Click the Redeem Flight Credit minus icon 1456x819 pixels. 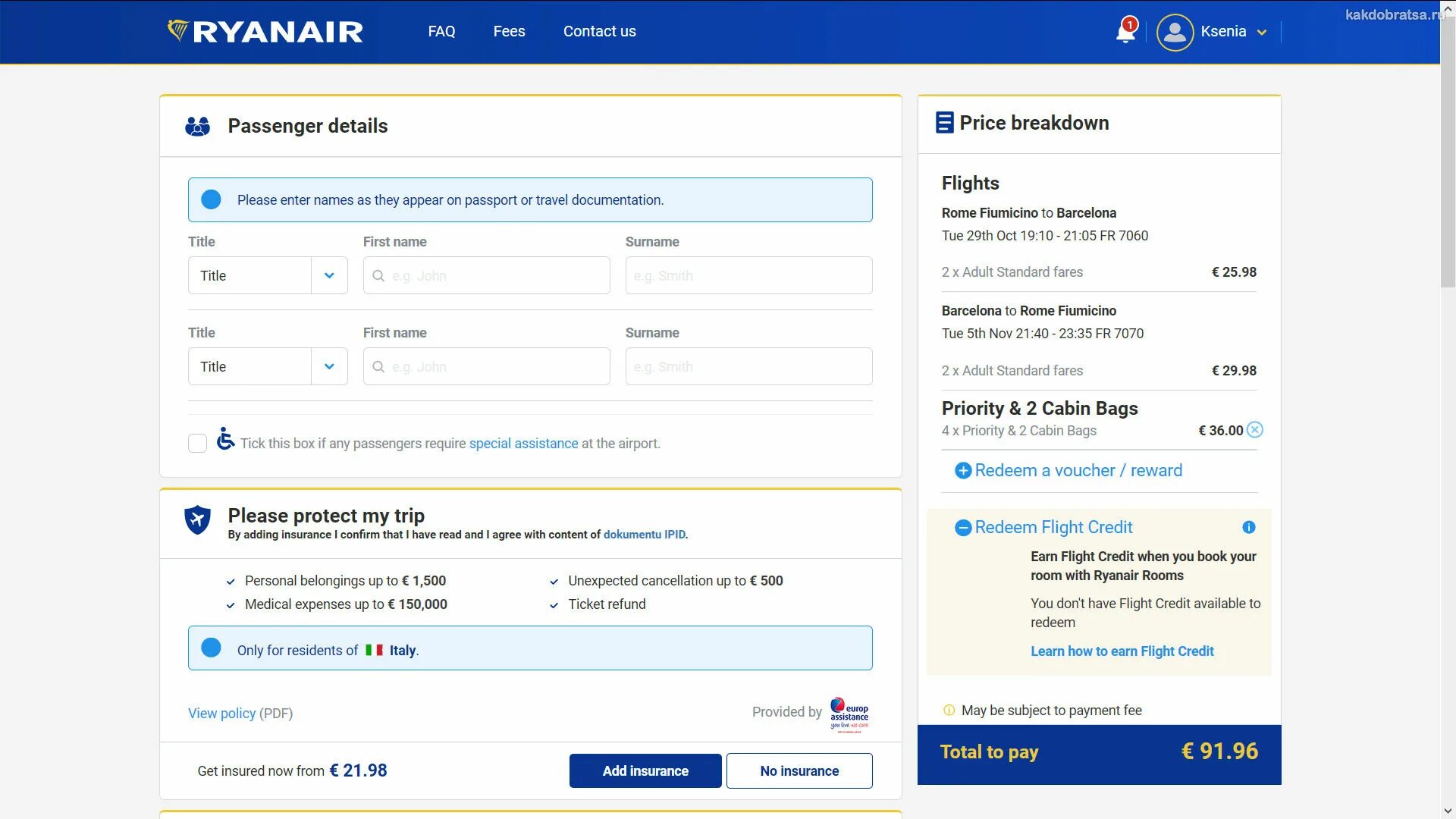pyautogui.click(x=962, y=527)
